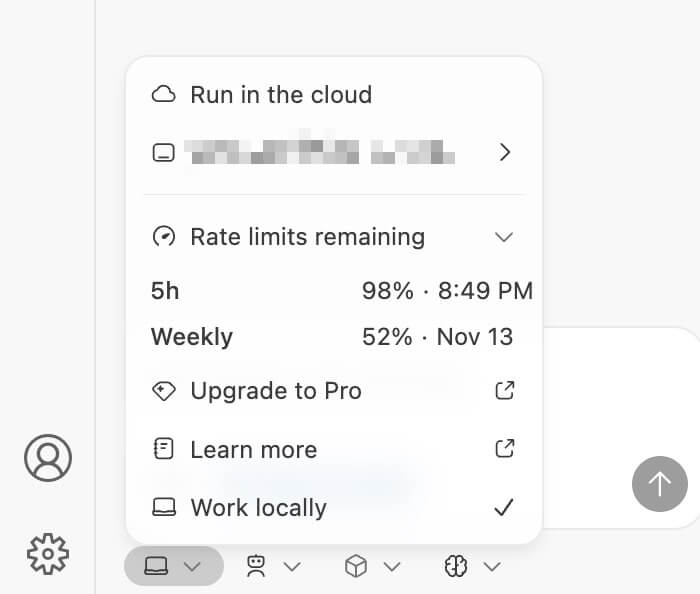Click Learn more link
This screenshot has height=594, width=700.
(x=254, y=449)
